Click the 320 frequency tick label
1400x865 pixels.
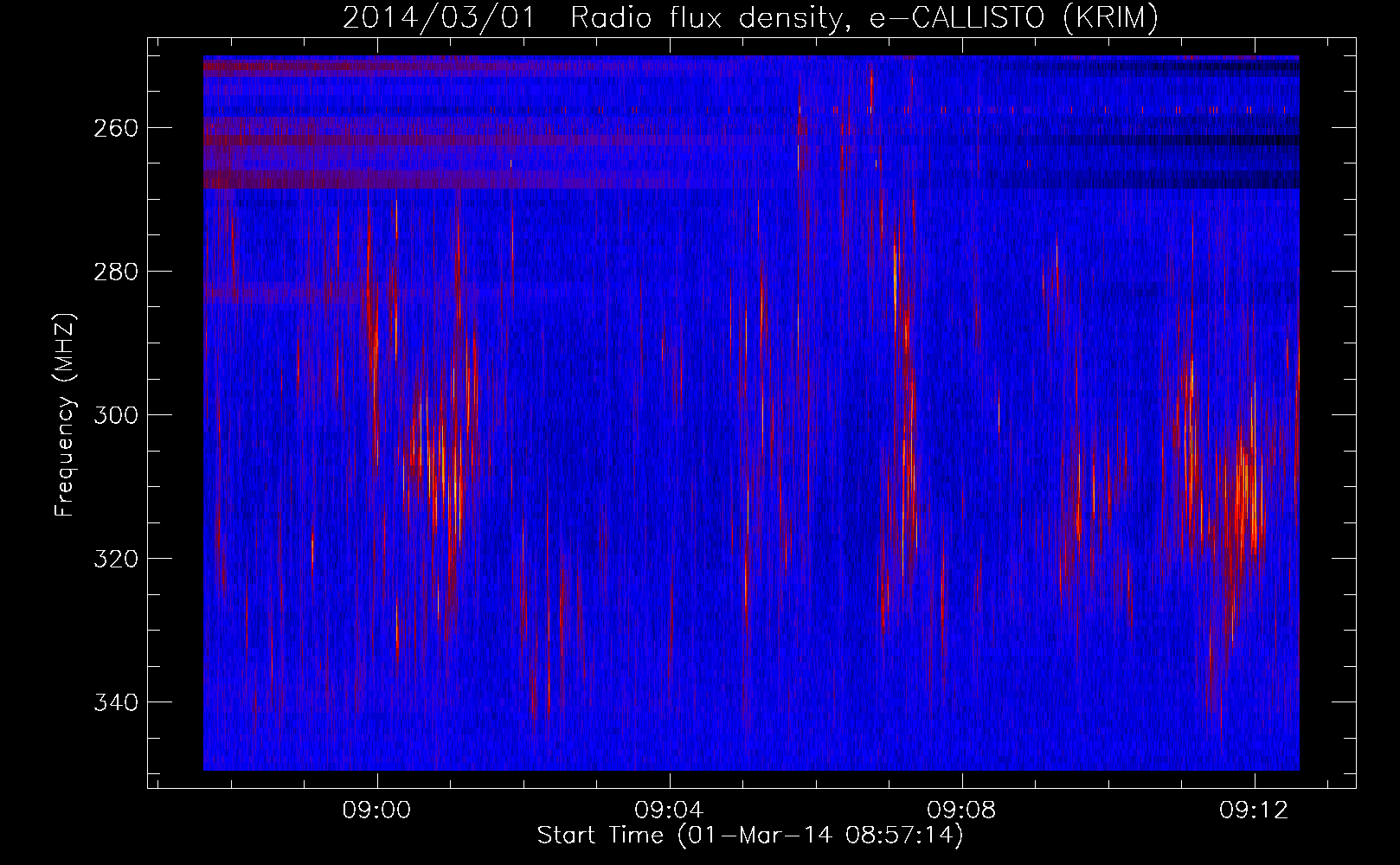pyautogui.click(x=115, y=559)
